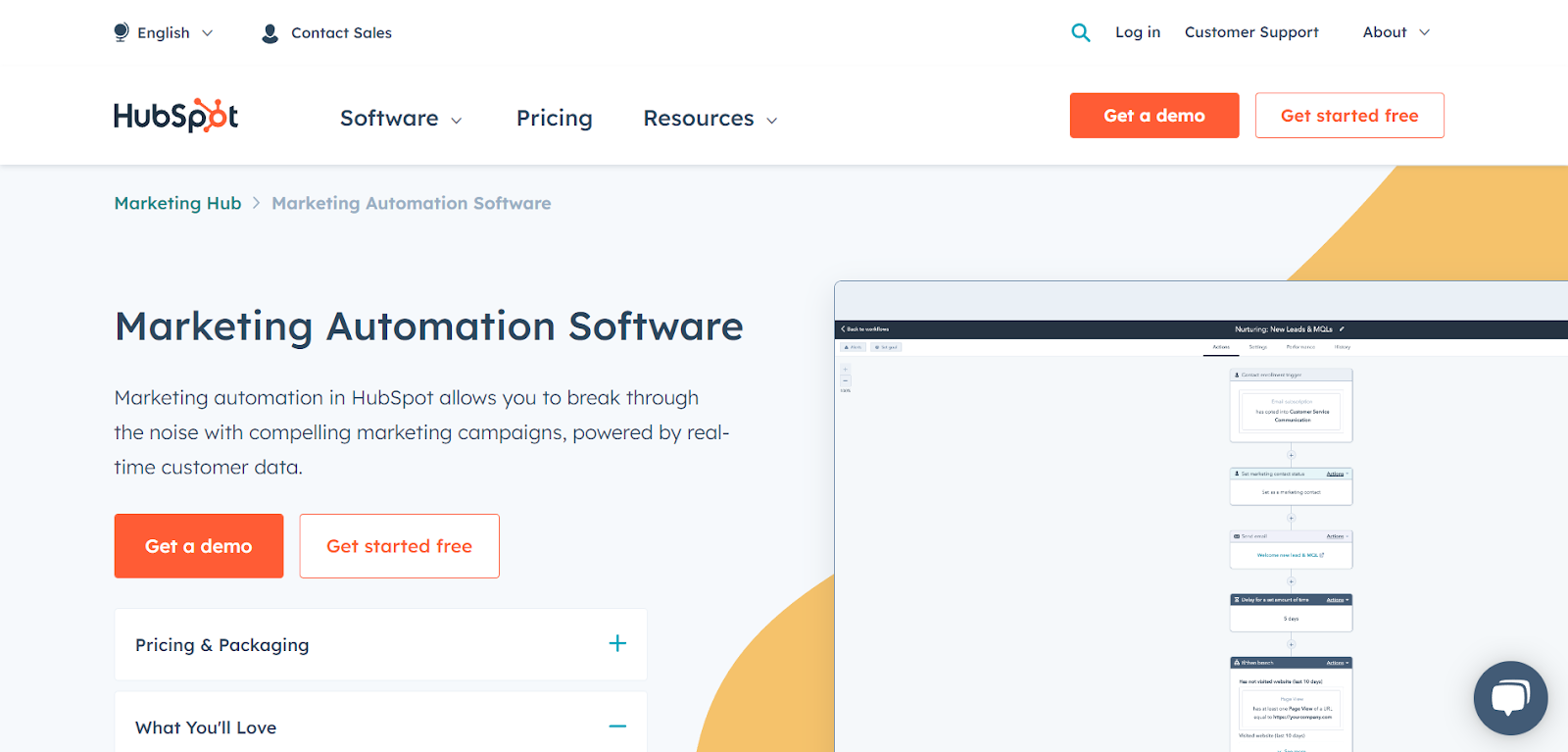Click the person icon beside Contact Sales

(270, 33)
